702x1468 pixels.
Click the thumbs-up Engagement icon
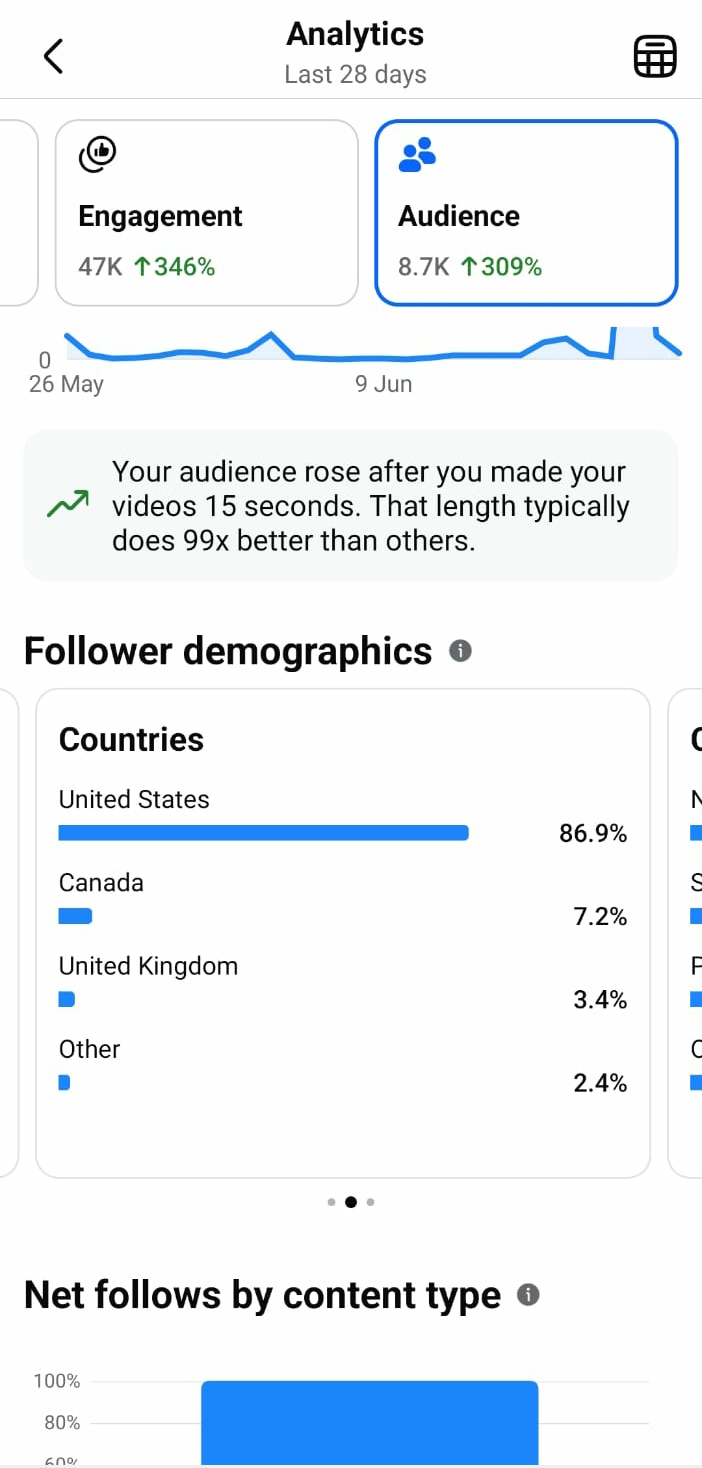click(97, 154)
